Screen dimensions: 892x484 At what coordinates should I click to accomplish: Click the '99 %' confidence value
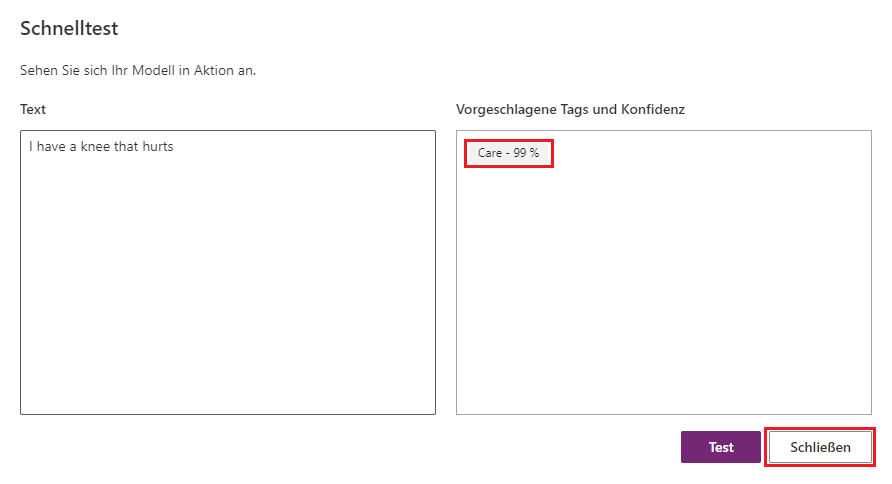[526, 153]
